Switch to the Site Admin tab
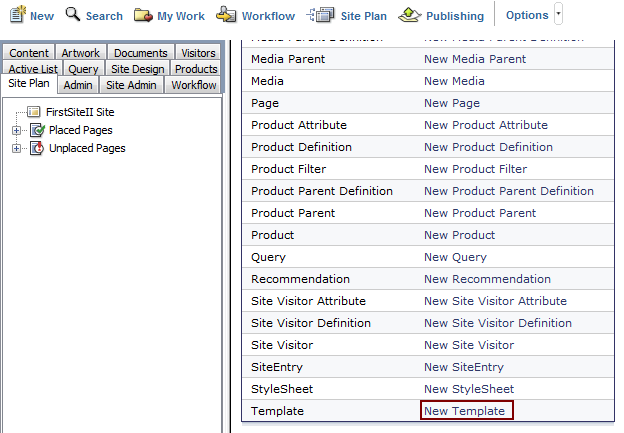The height and width of the screenshot is (433, 624). pos(131,85)
